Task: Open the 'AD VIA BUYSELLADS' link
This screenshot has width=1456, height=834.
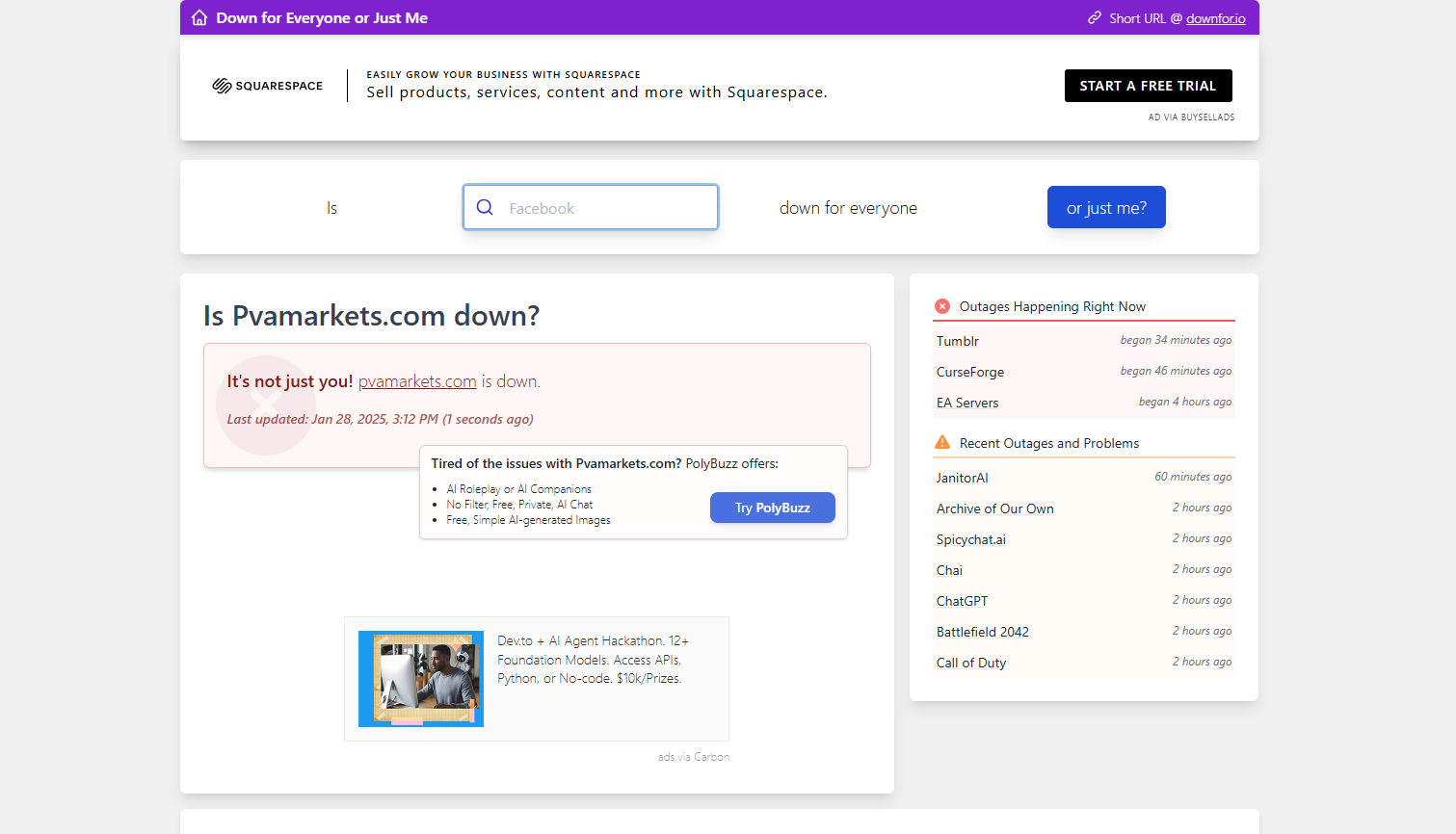Action: coord(1191,117)
